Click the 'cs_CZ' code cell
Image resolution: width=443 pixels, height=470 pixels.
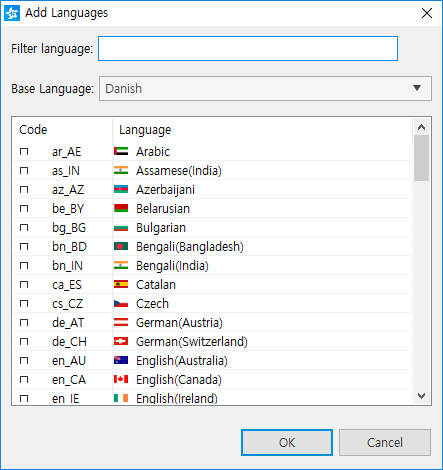[68, 304]
